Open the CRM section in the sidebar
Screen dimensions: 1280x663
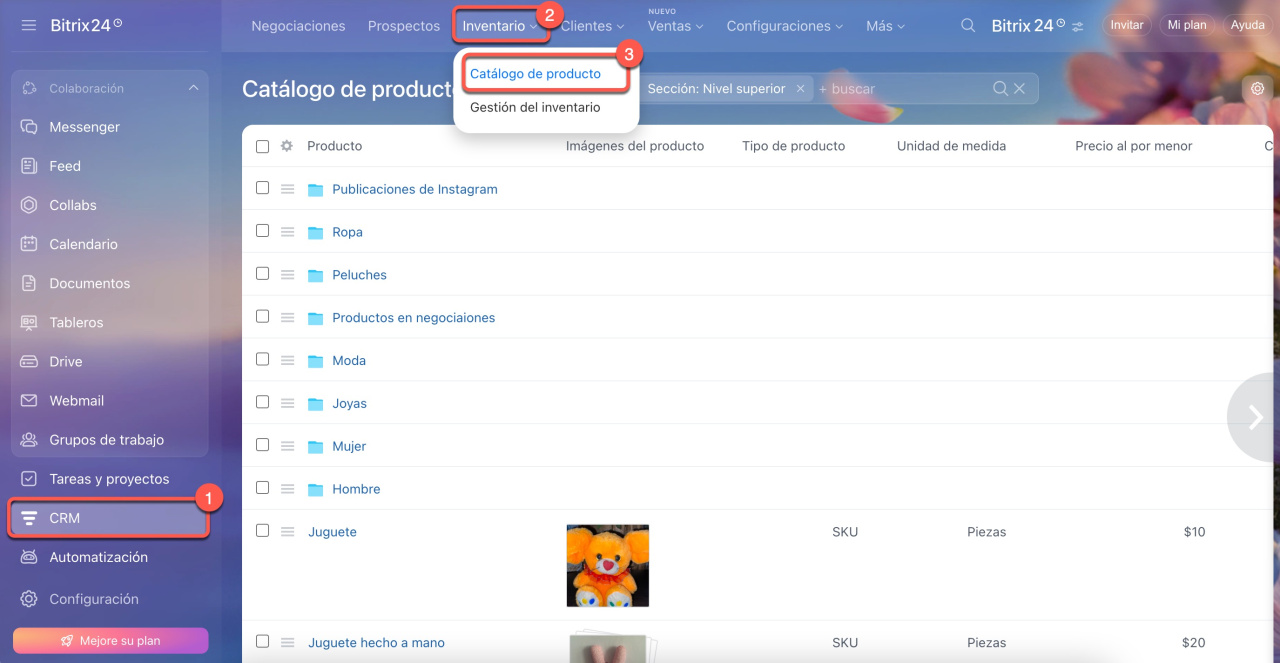[x=110, y=518]
